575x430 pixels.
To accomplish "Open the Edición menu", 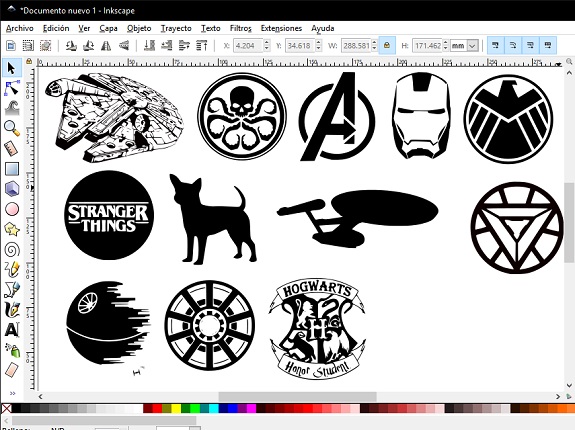I will click(x=56, y=28).
